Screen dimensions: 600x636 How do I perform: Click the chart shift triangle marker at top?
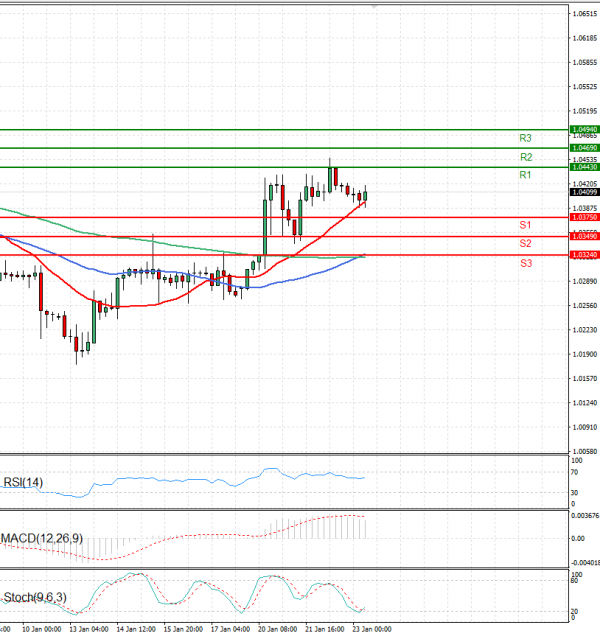pos(374,6)
